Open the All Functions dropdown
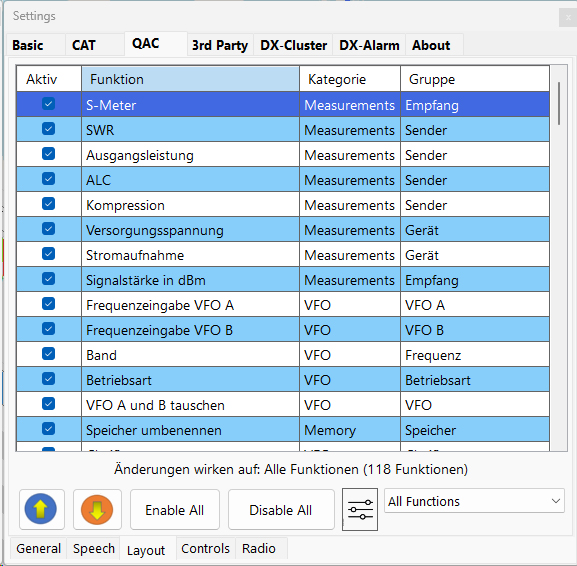Viewport: 577px width, 566px height. (x=474, y=501)
